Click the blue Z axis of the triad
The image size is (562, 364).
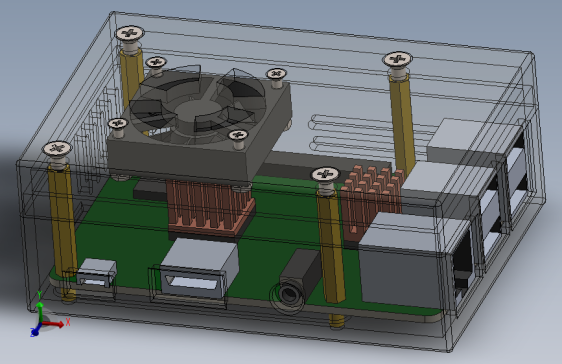pos(35,330)
